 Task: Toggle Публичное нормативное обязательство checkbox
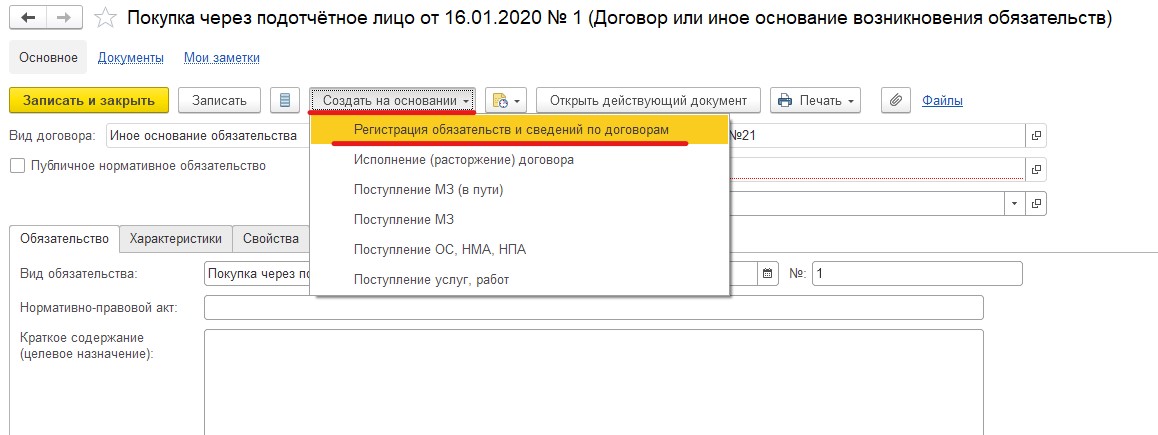click(x=18, y=166)
